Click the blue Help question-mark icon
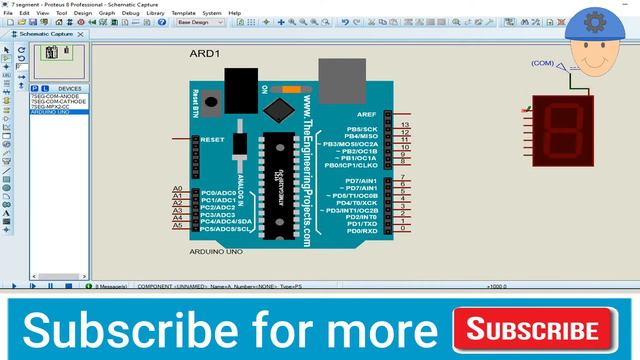The image size is (640, 360). [162, 22]
